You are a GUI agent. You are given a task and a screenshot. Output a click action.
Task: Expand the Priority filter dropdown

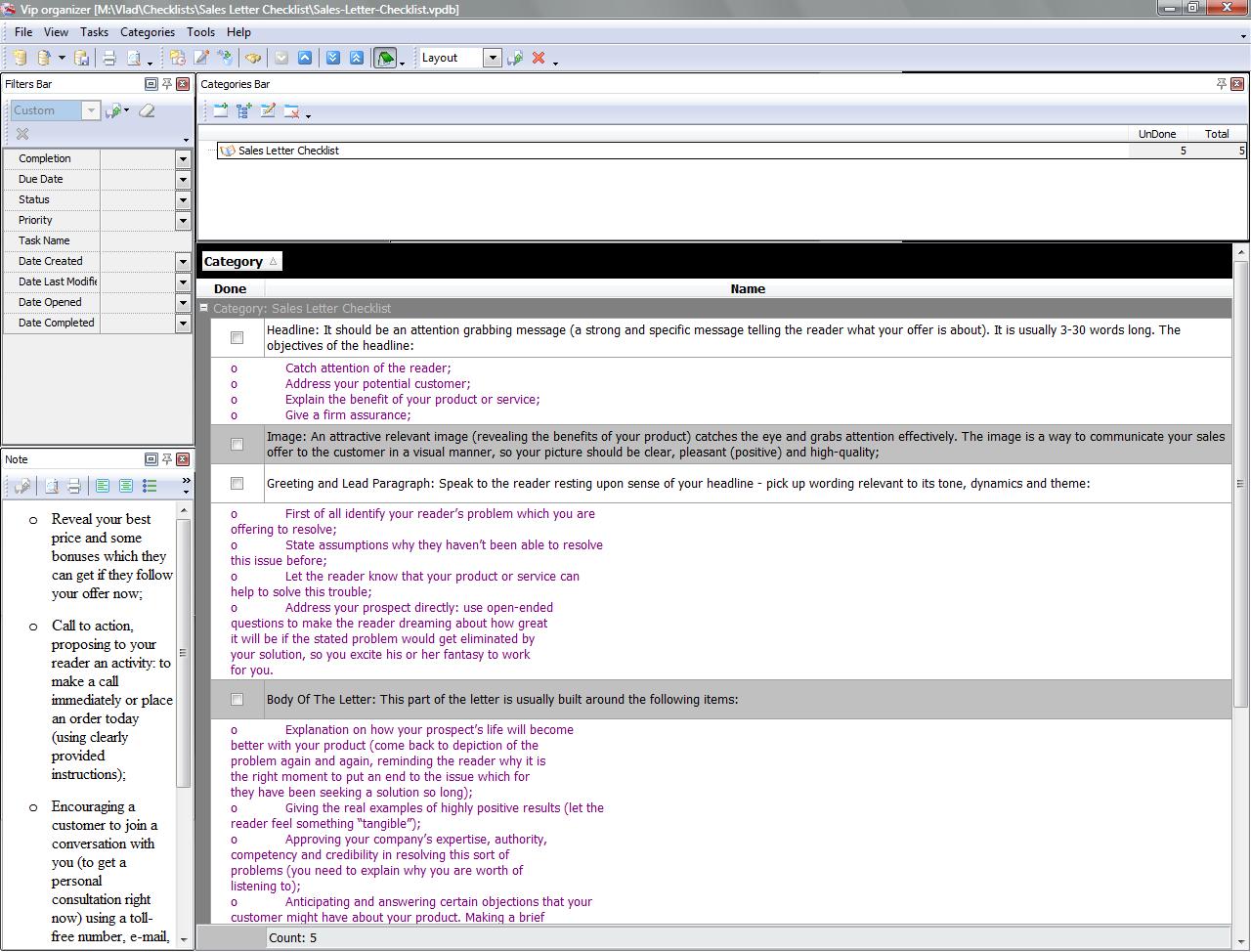(x=183, y=221)
